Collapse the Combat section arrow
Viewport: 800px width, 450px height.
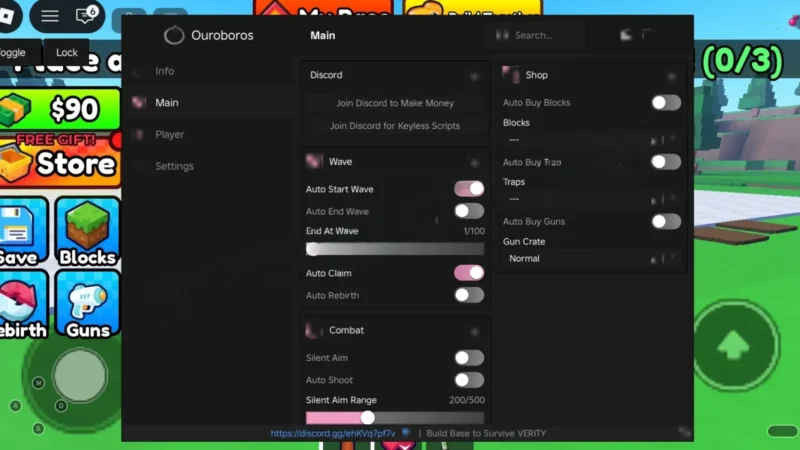pos(474,332)
